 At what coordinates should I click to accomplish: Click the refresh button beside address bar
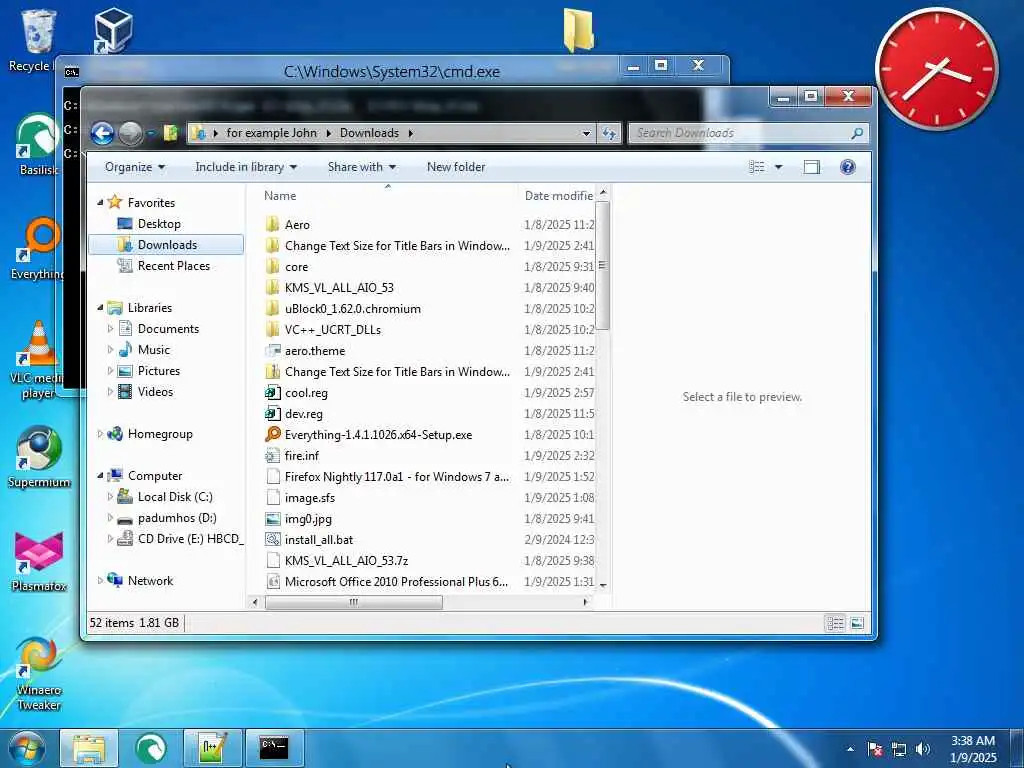pos(609,133)
